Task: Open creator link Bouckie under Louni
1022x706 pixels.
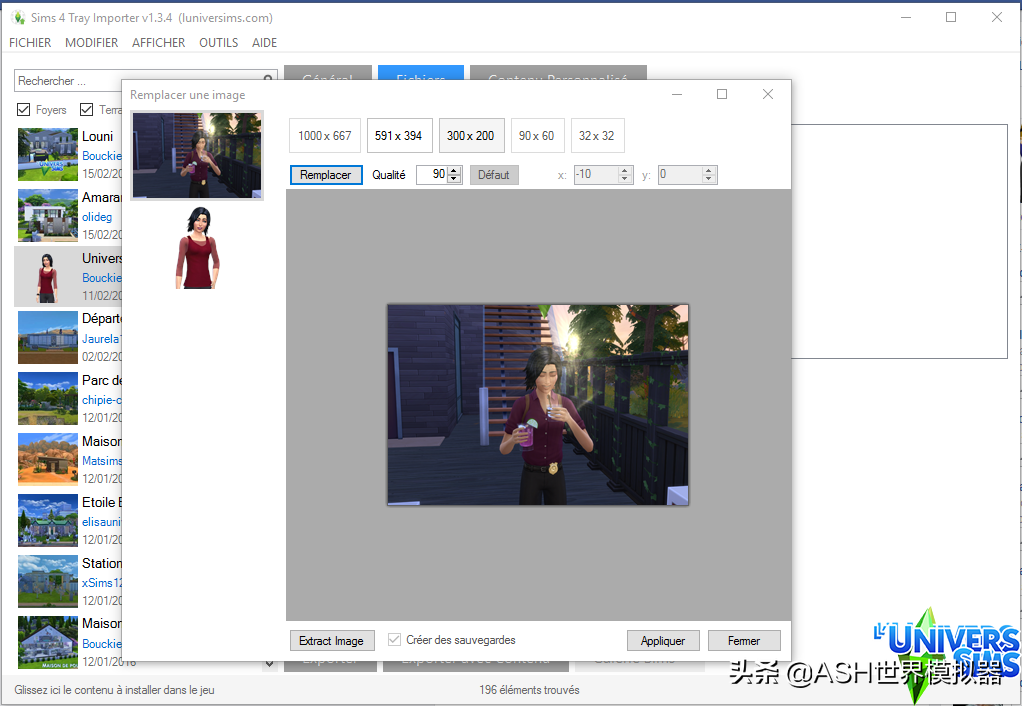Action: (102, 156)
